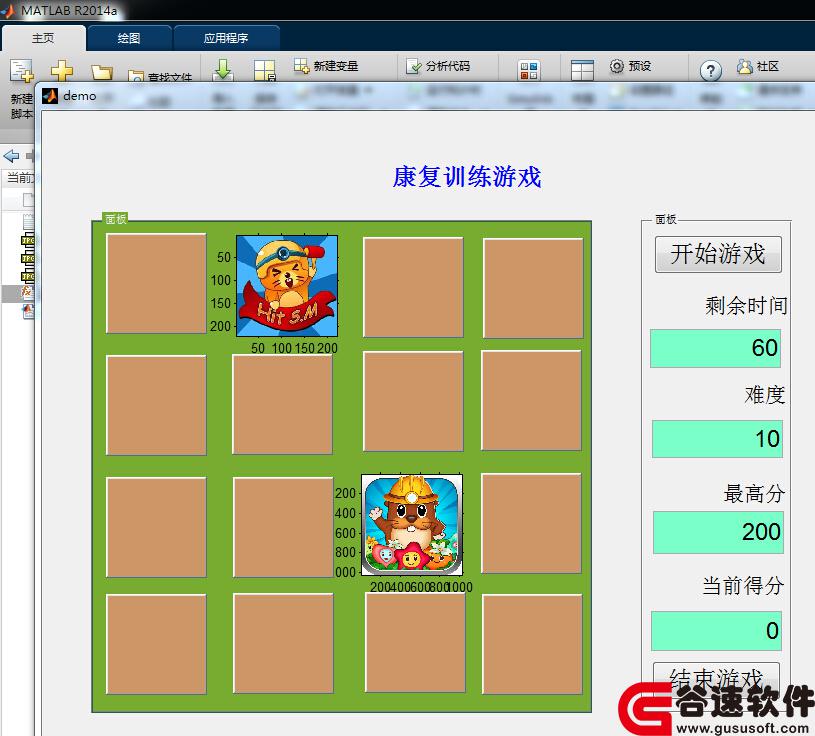Click the 难度 label
This screenshot has height=736, width=815.
(765, 395)
